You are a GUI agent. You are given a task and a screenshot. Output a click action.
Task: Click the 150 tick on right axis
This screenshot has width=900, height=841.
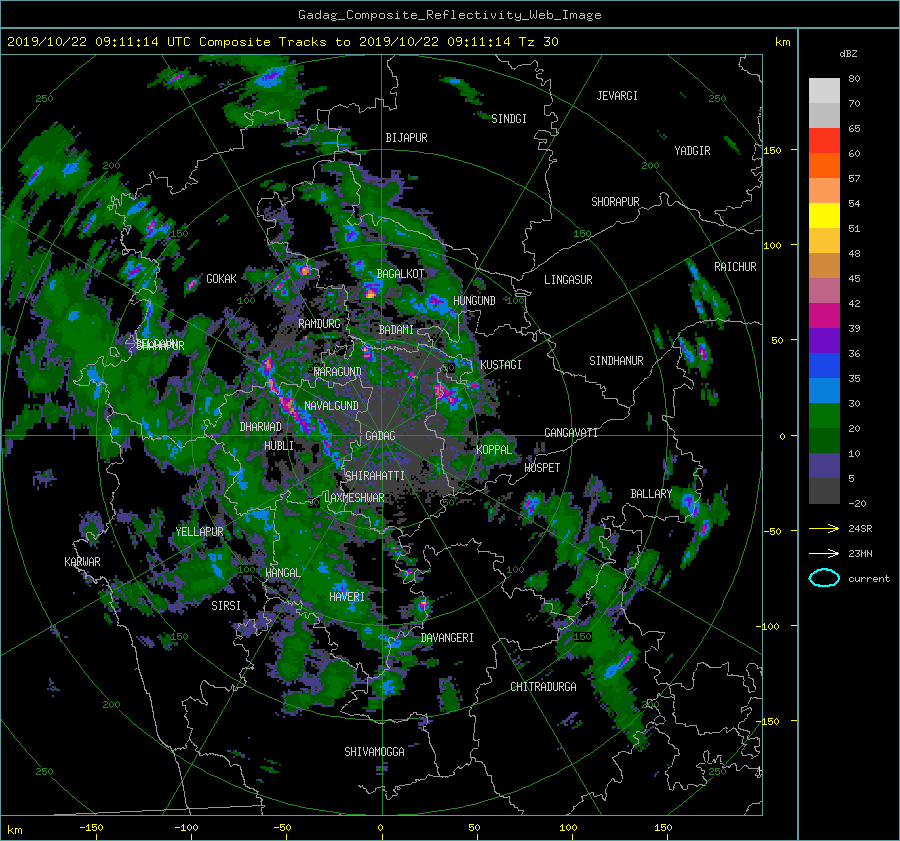pos(773,150)
